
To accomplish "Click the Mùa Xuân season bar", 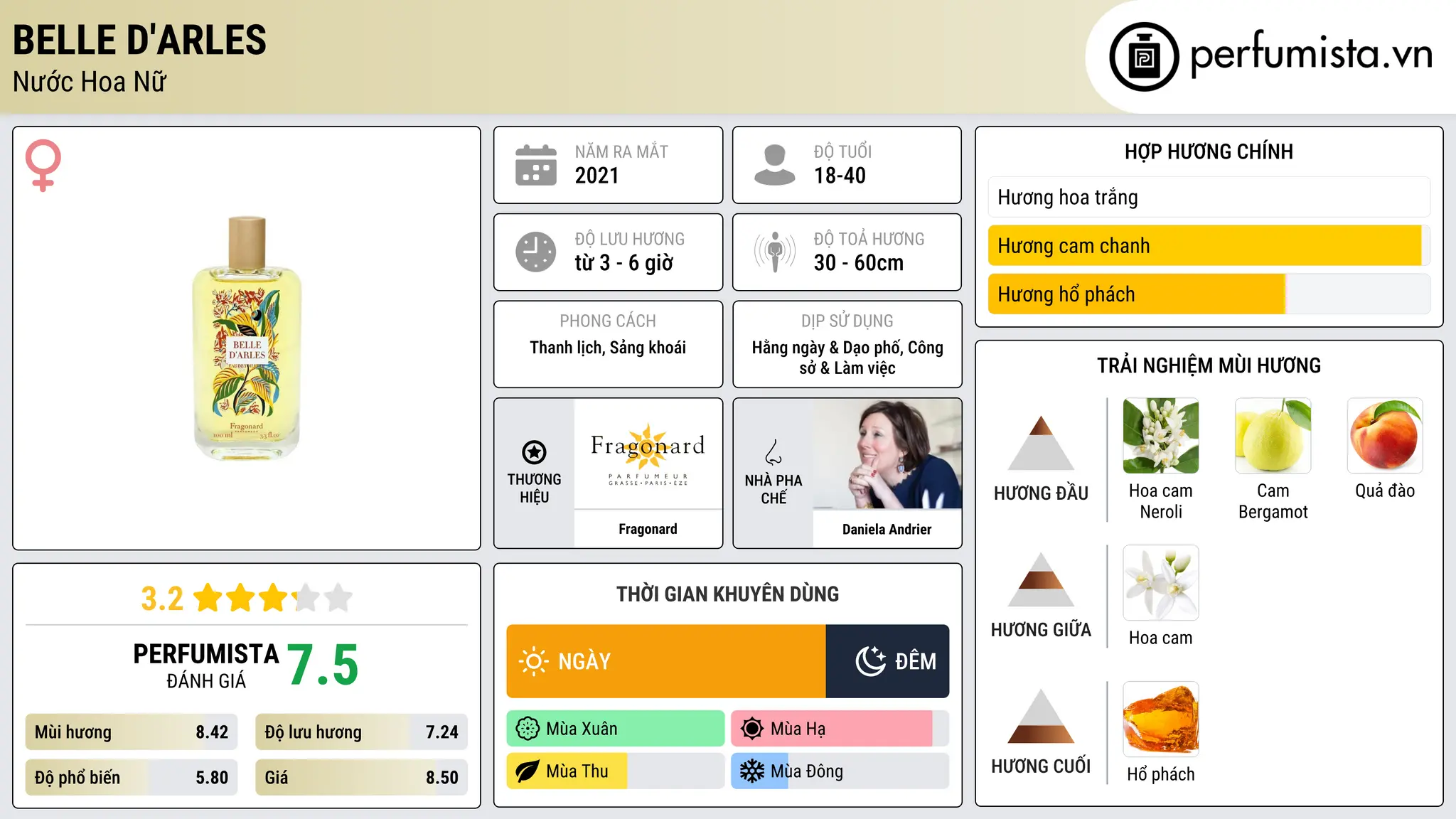I will click(x=616, y=729).
